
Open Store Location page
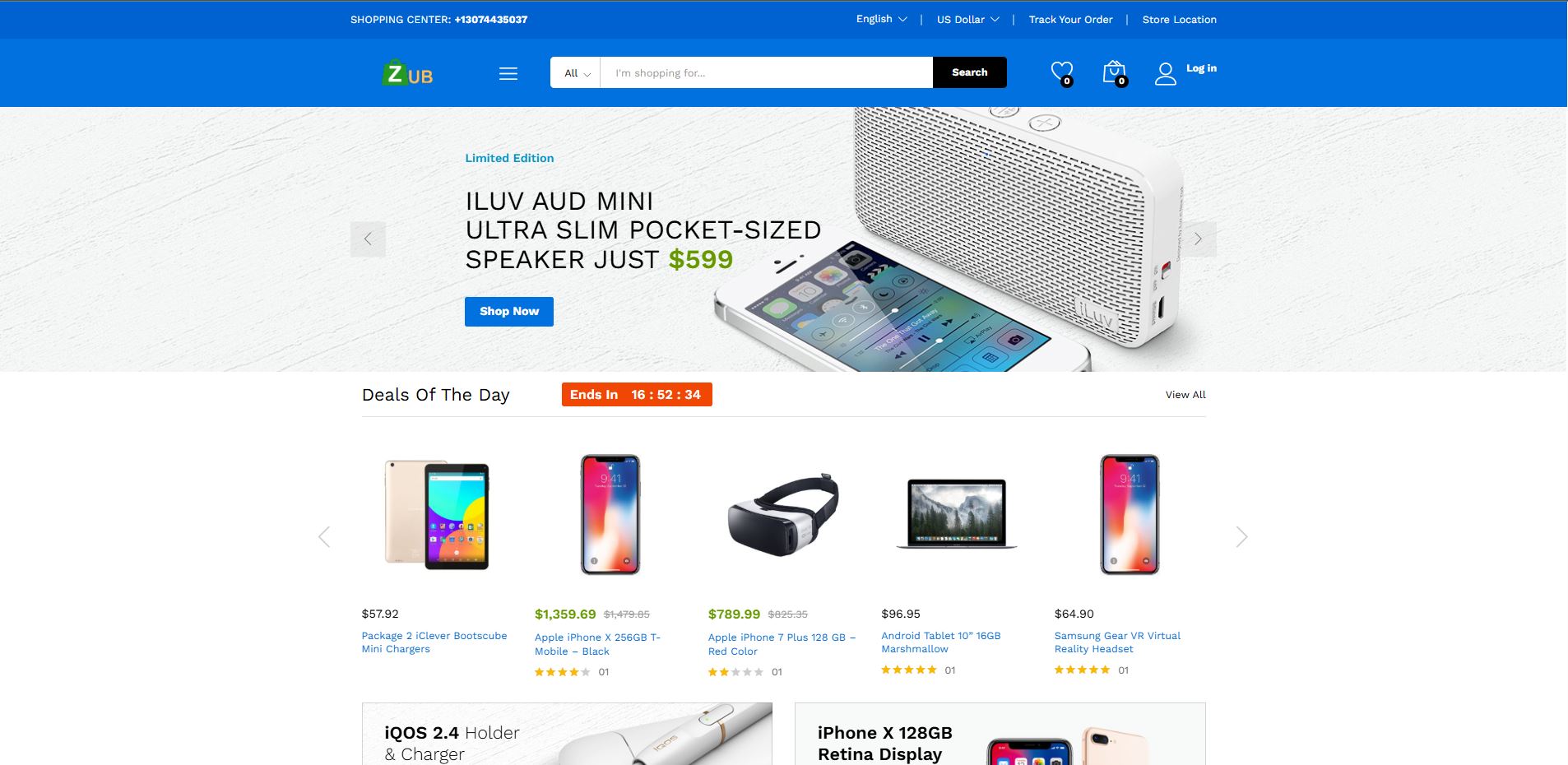click(x=1179, y=19)
